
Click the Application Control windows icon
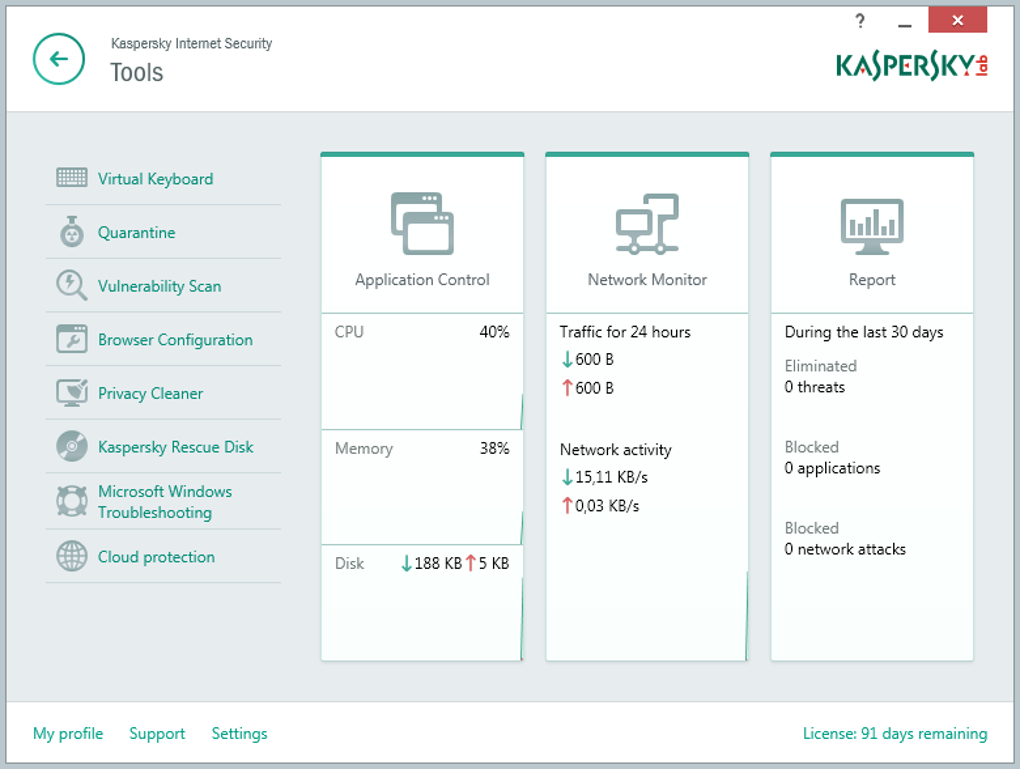coord(422,223)
